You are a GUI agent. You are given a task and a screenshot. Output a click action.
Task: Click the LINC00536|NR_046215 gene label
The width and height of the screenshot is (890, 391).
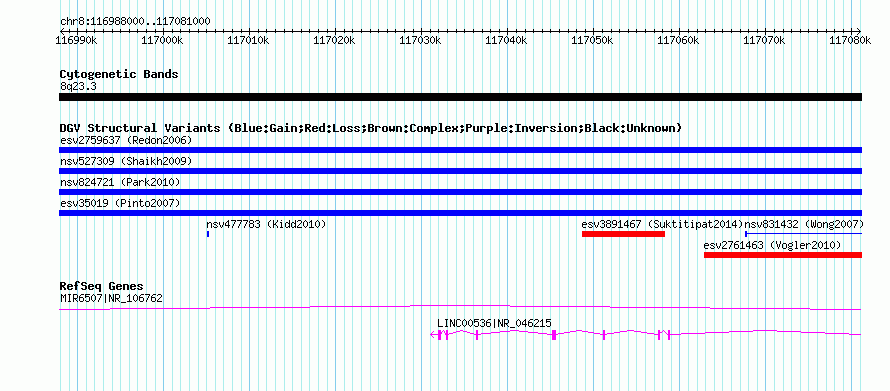pyautogui.click(x=494, y=323)
